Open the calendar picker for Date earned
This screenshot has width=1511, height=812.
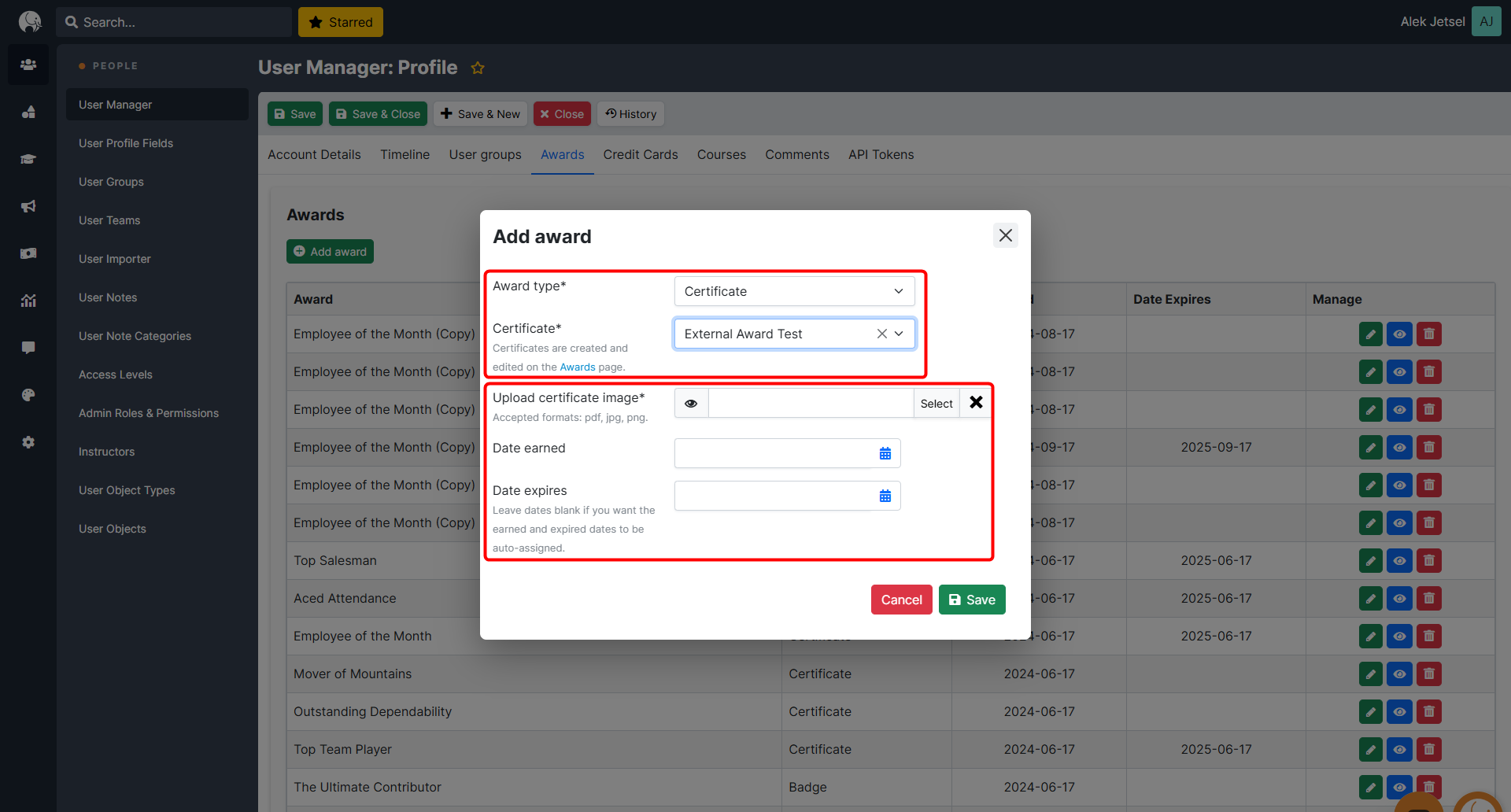point(885,453)
